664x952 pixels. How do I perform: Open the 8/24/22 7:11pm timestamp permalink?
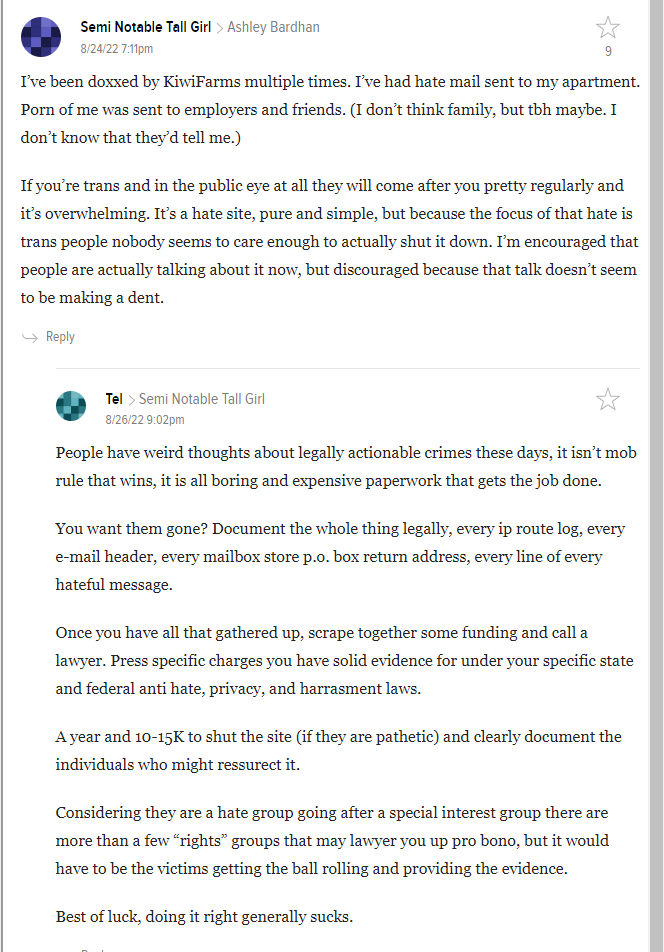pyautogui.click(x=117, y=49)
